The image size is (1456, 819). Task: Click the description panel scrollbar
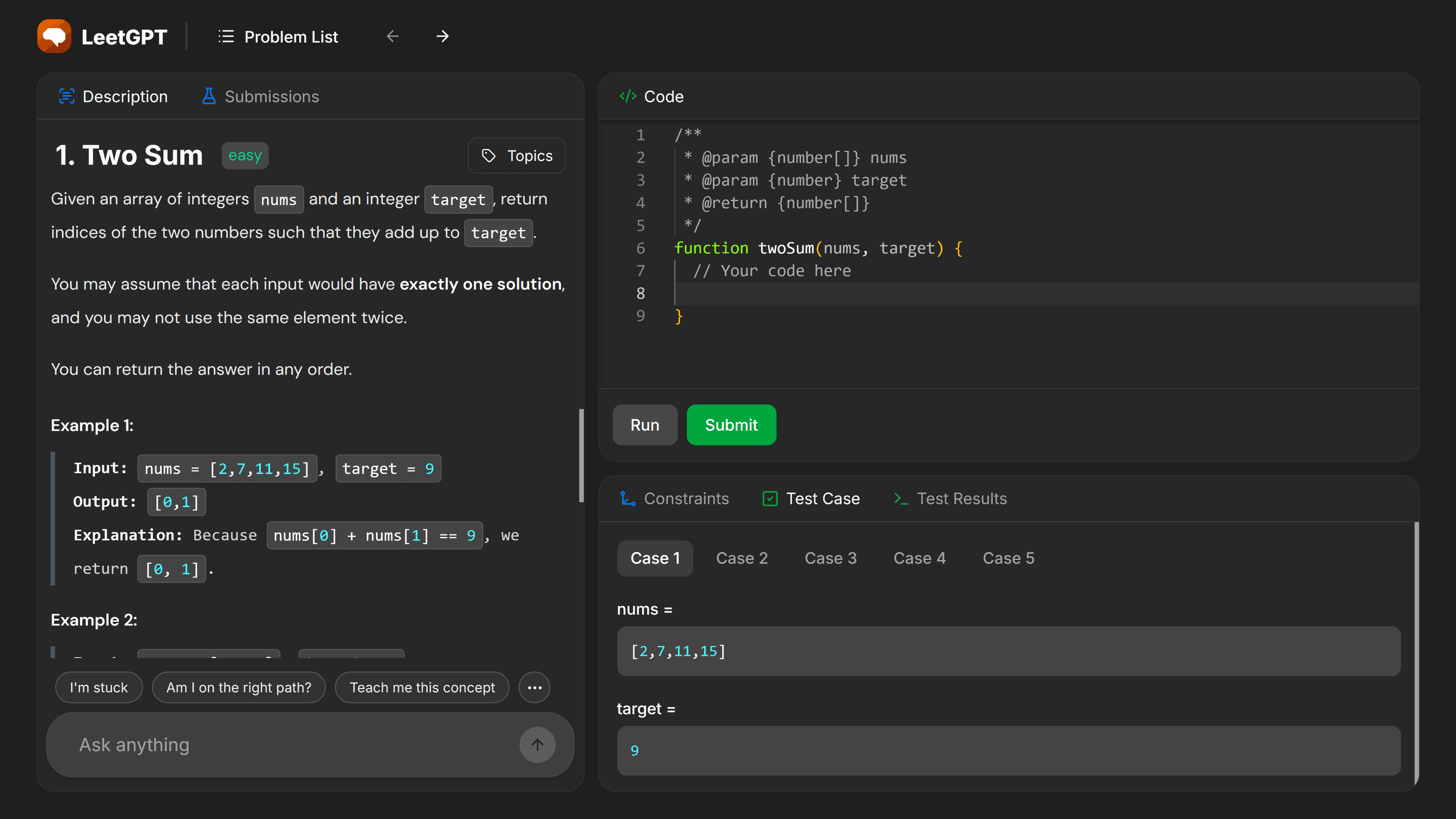(581, 455)
